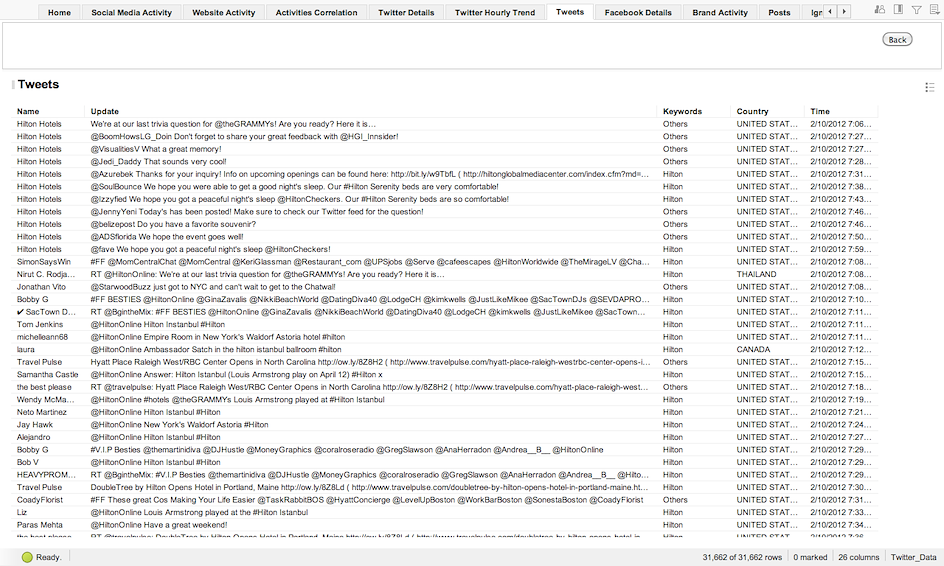This screenshot has width=944, height=566.
Task: Click the Starwood Buzz NYC Chatwal tweet
Action: tap(213, 287)
